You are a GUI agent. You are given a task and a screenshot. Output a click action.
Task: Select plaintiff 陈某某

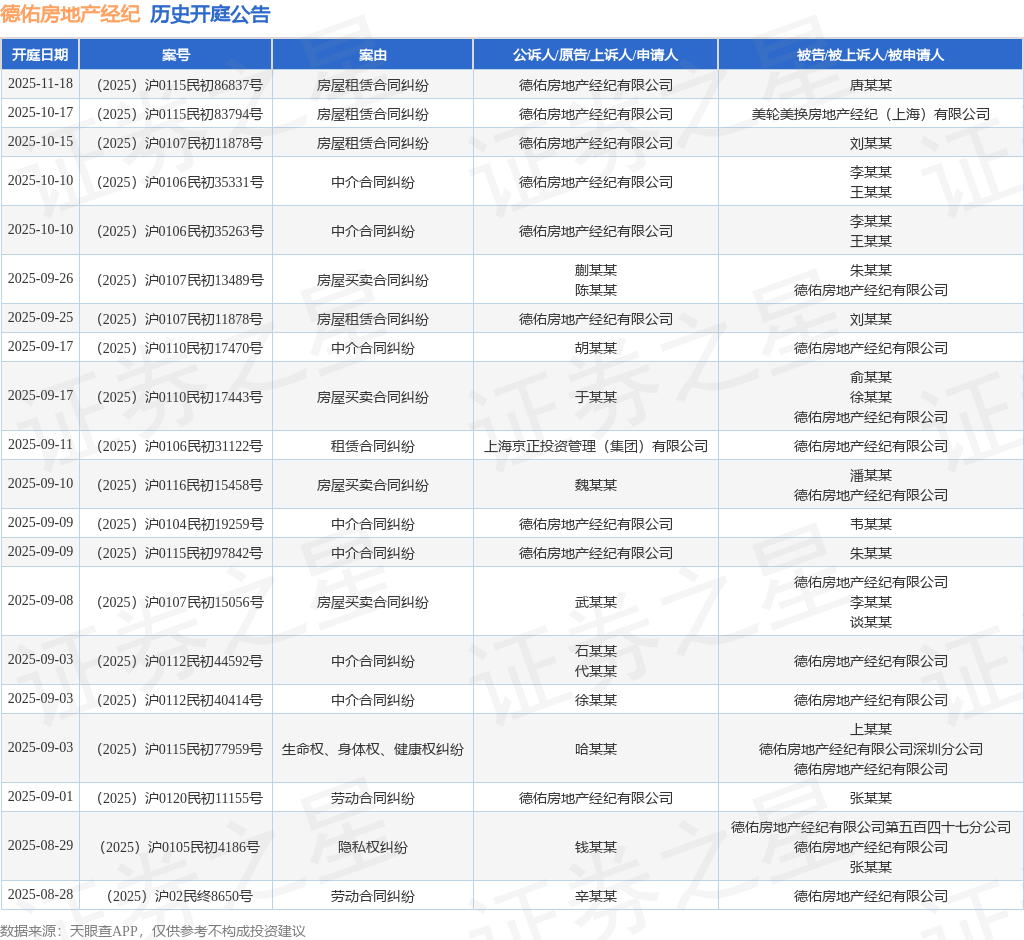click(596, 290)
